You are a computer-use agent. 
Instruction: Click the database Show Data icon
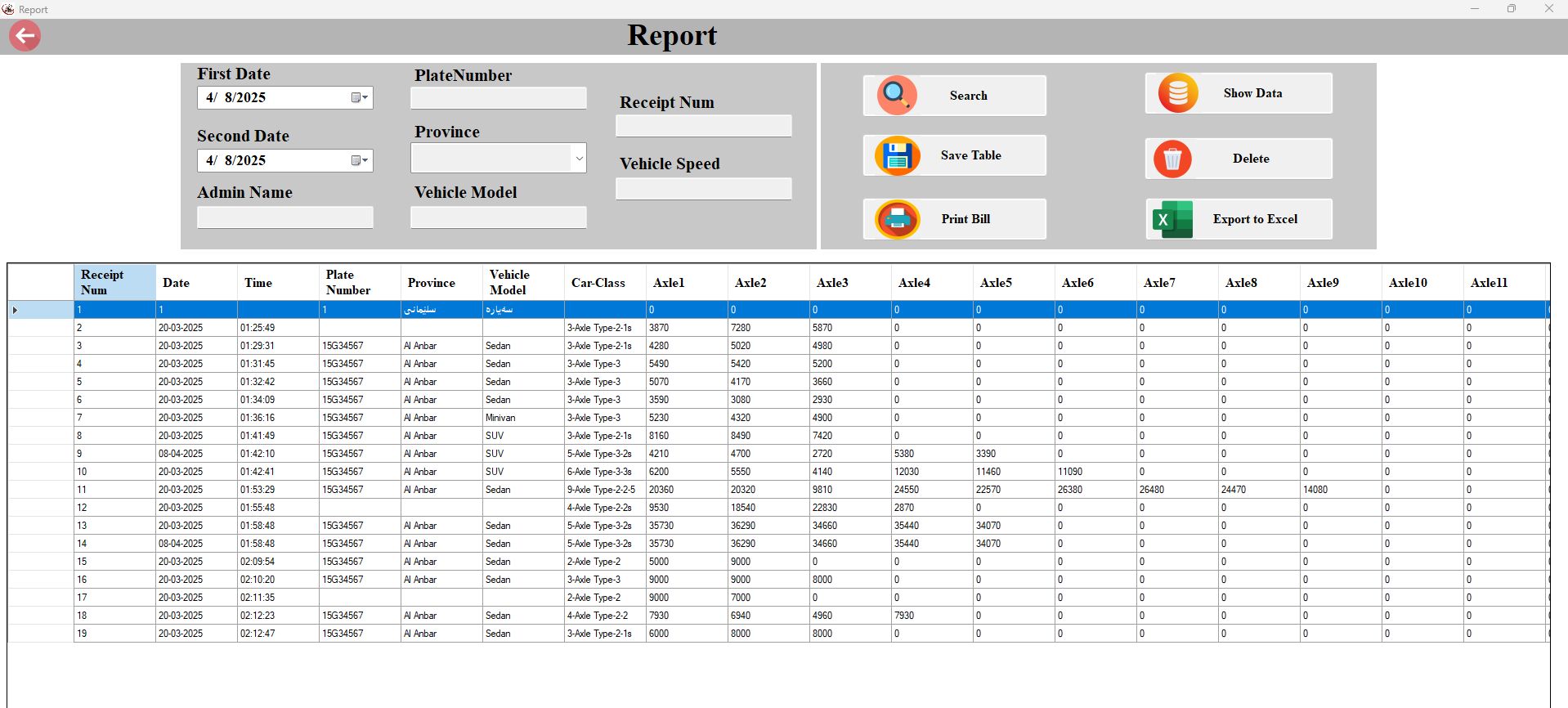click(1177, 93)
